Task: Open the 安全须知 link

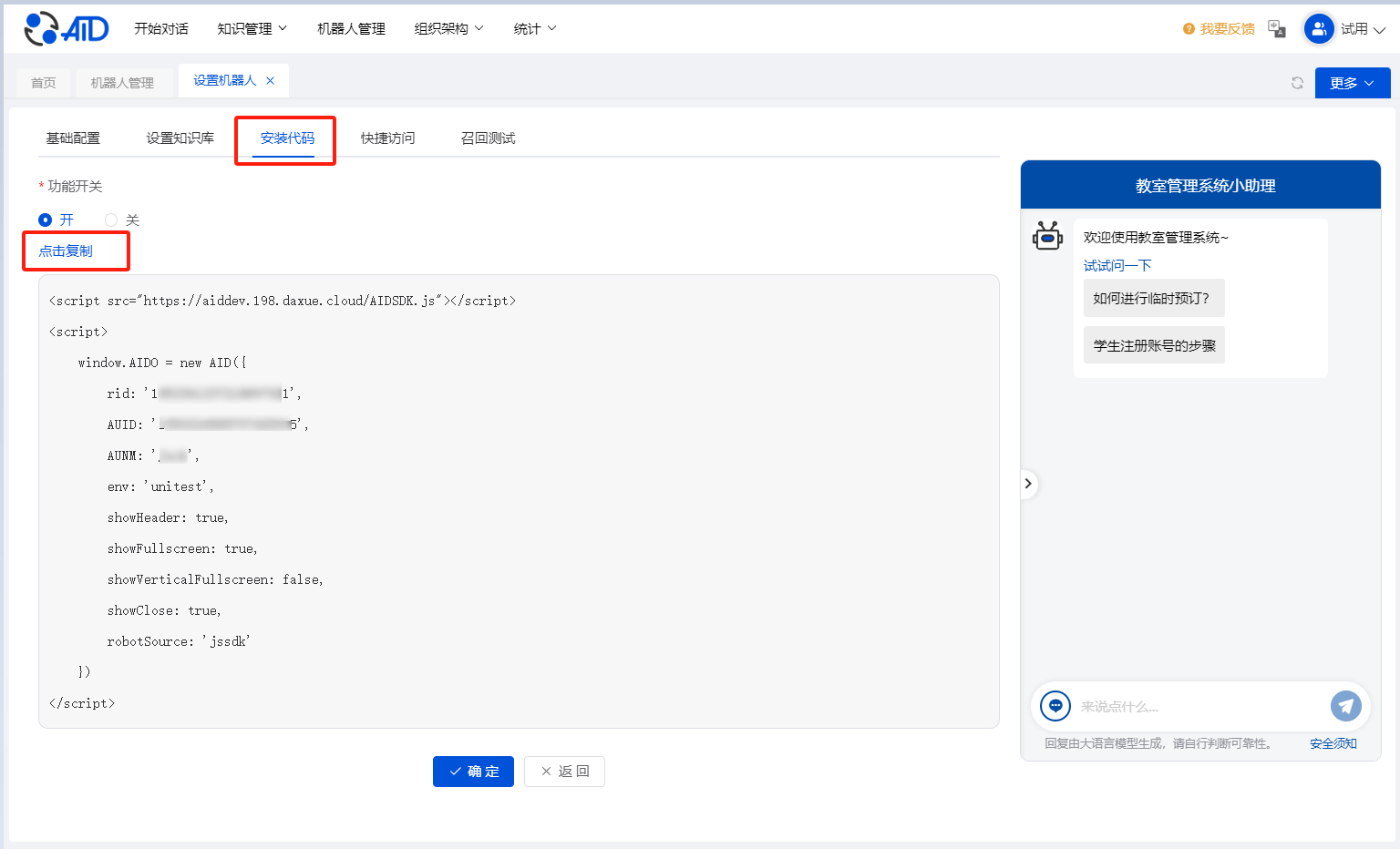Action: click(x=1333, y=743)
